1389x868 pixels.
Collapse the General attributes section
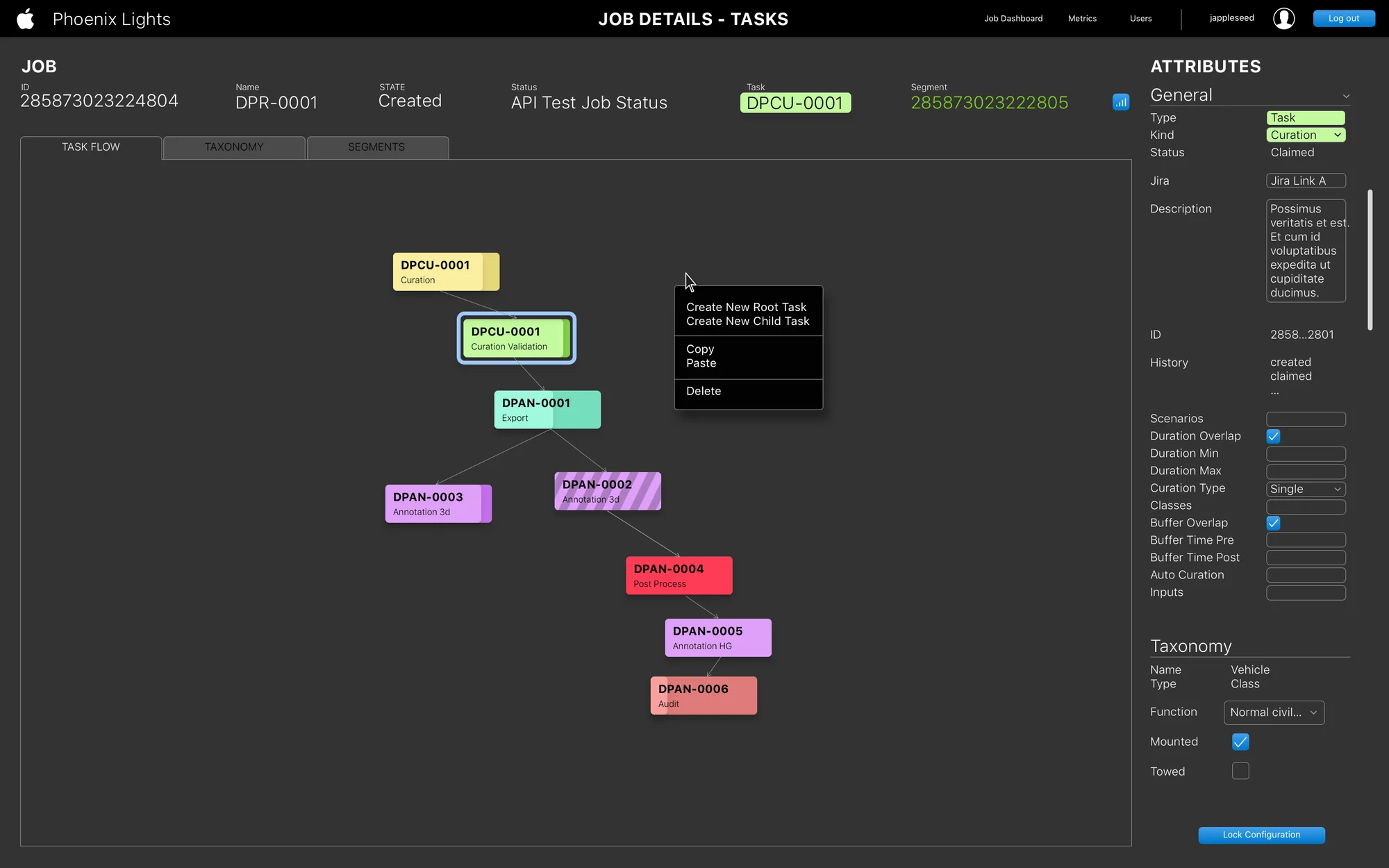(x=1346, y=96)
